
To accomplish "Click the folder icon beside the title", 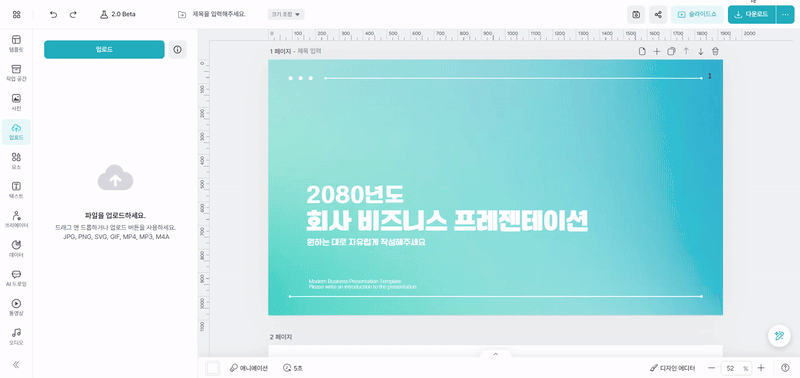I will point(182,14).
